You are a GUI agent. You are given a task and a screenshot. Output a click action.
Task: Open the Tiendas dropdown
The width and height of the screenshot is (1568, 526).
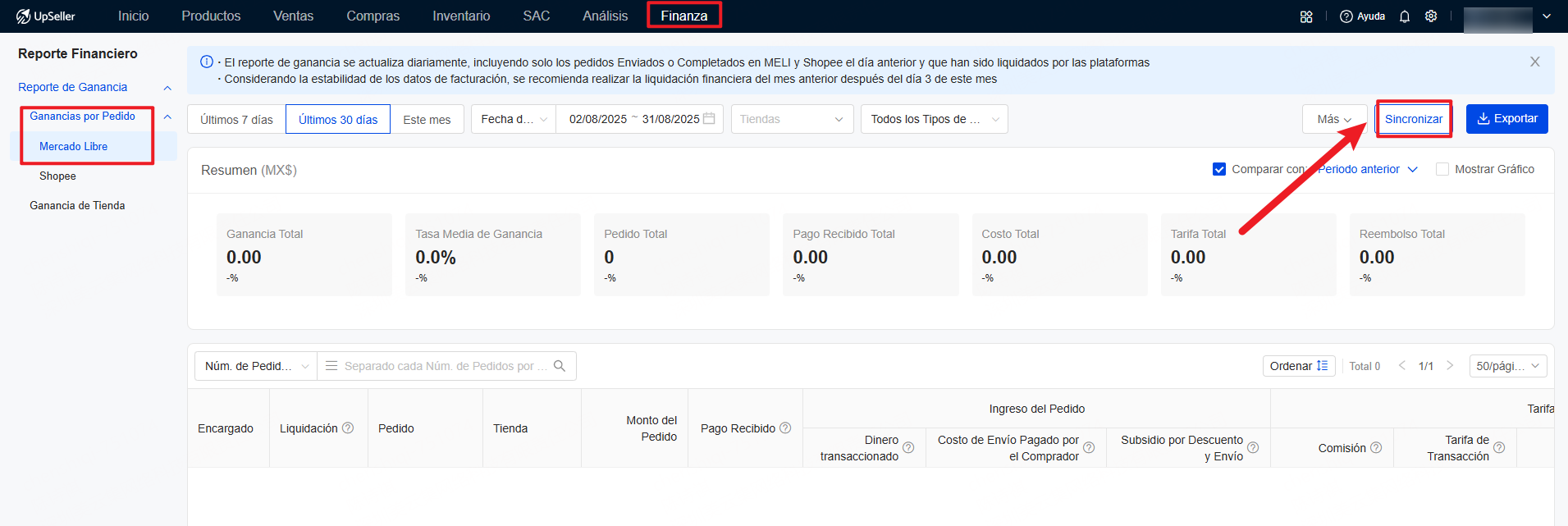[x=792, y=119]
